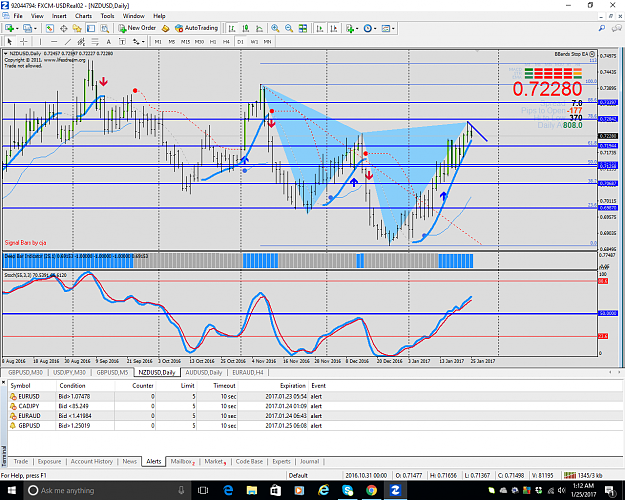
Task: Select the crosshair cursor tool
Action: click(24, 41)
